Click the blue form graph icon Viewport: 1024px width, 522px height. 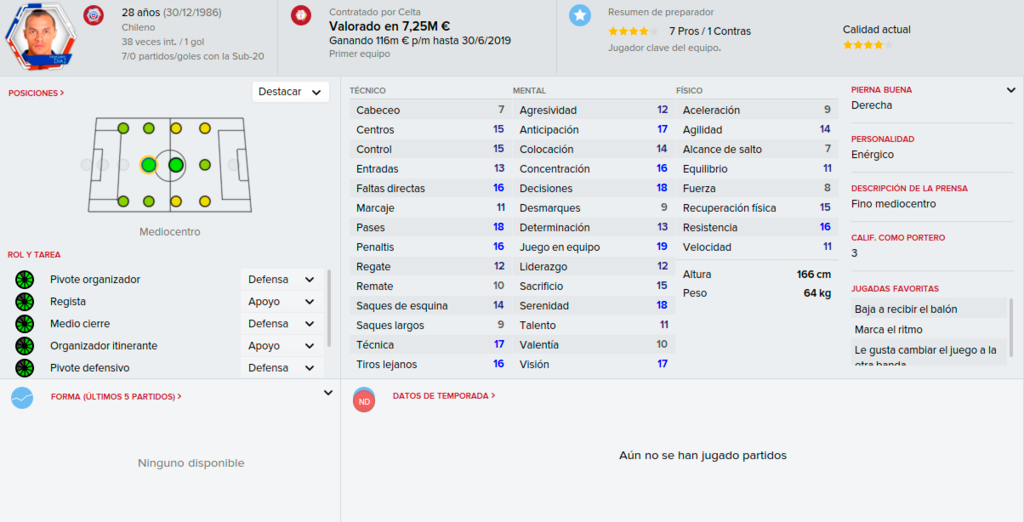pyautogui.click(x=22, y=397)
